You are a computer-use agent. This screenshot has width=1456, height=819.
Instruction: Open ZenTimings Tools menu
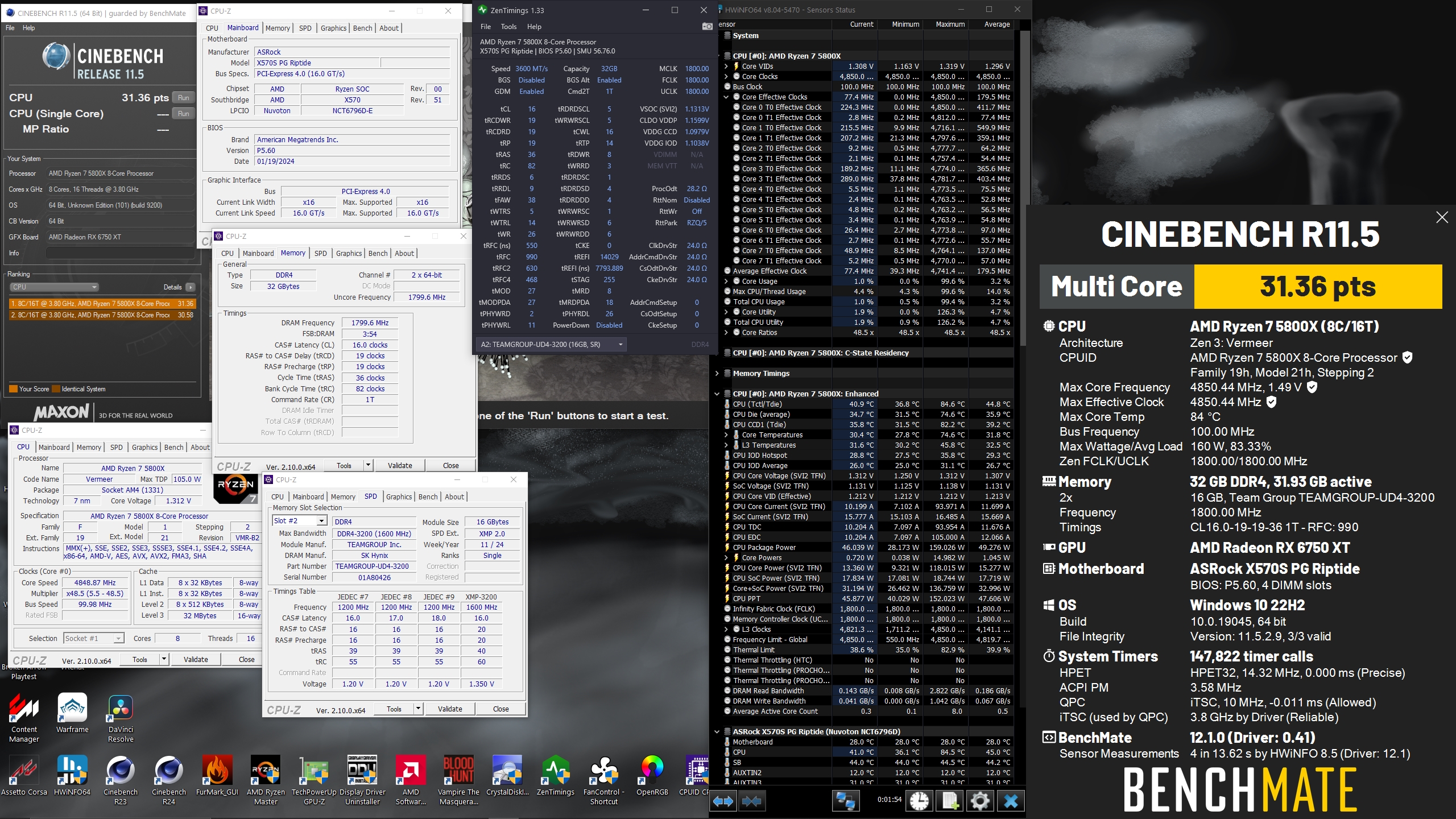[x=508, y=27]
